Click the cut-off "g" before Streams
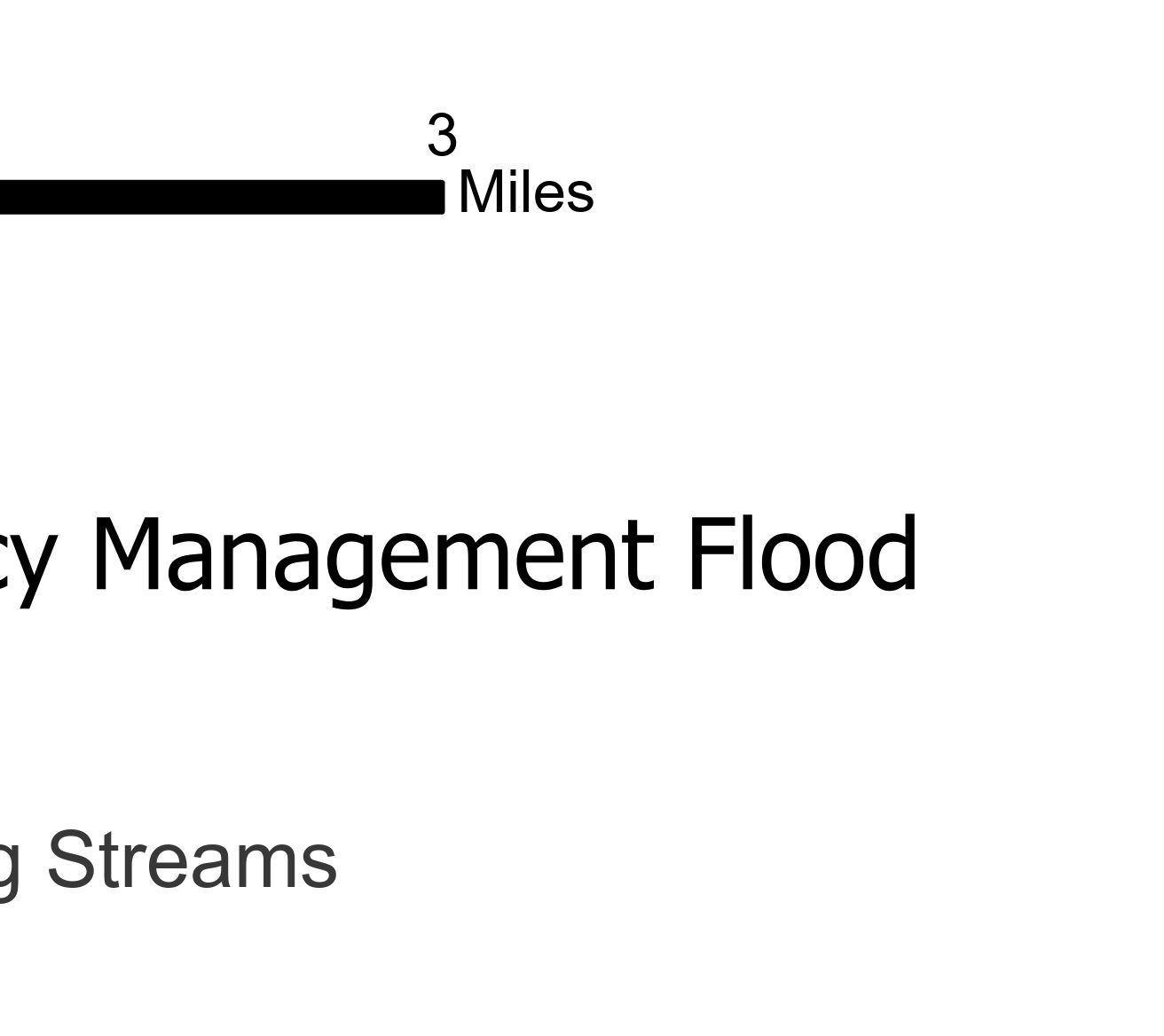 [9, 869]
